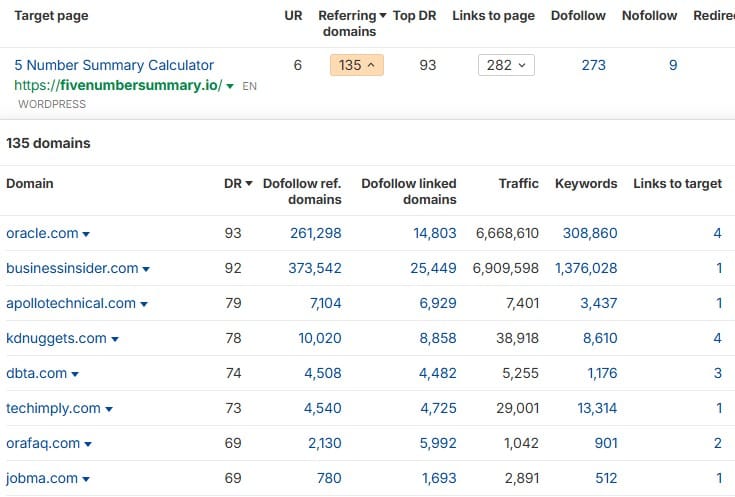735x497 pixels.
Task: Click the 9 nofollow links count
Action: (x=673, y=65)
